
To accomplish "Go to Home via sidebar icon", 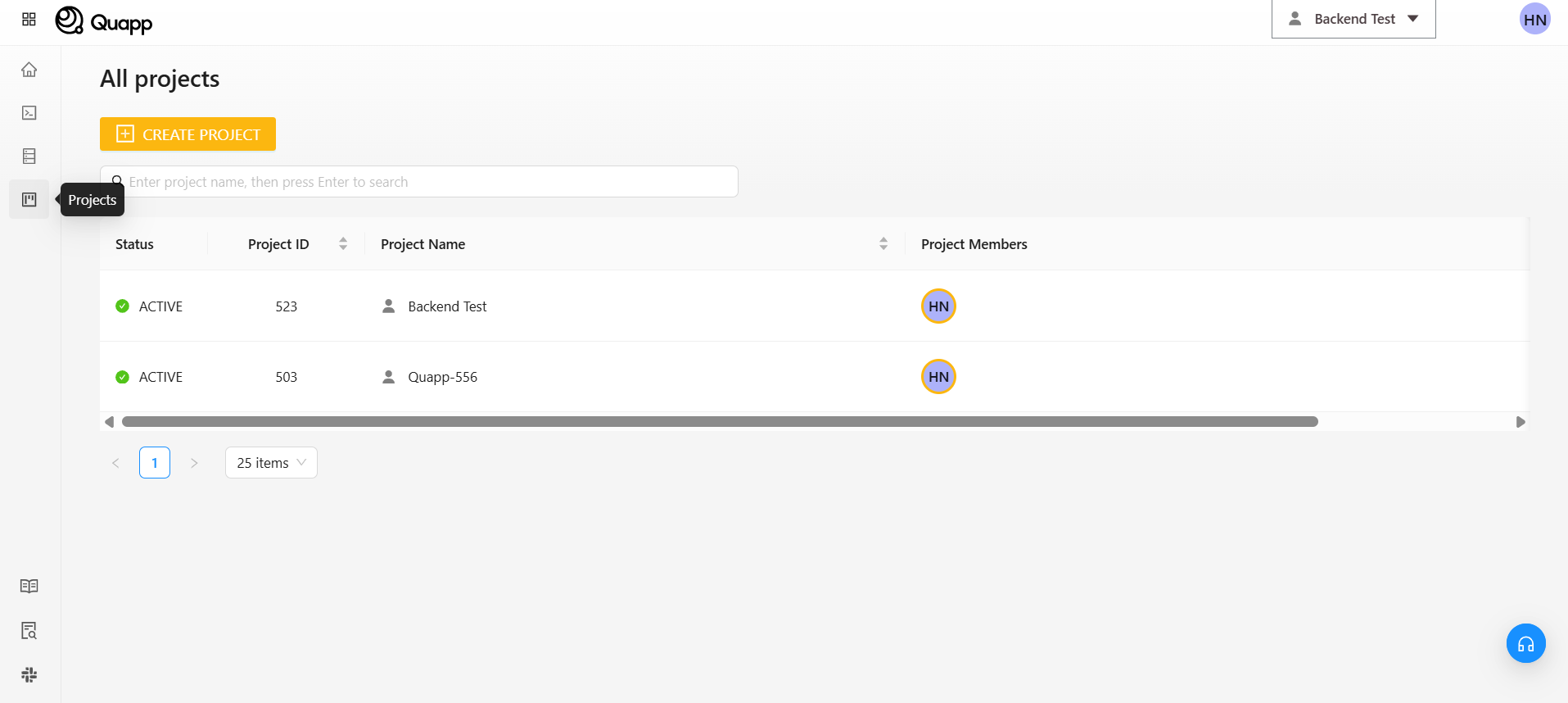I will (x=29, y=70).
